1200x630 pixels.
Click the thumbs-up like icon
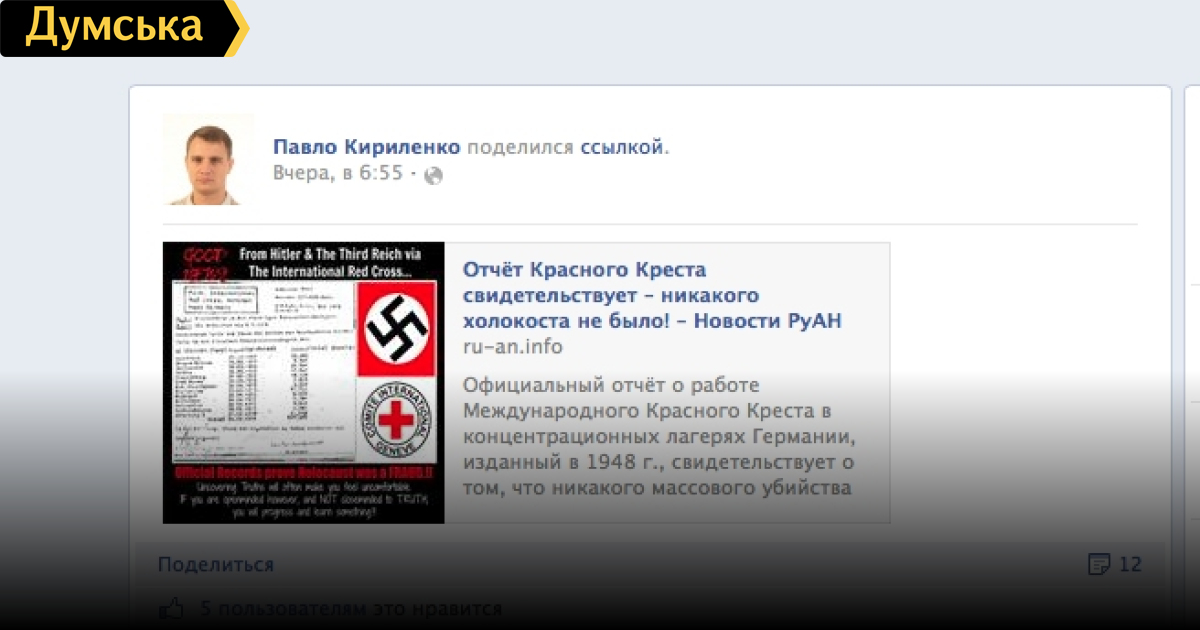(172, 608)
